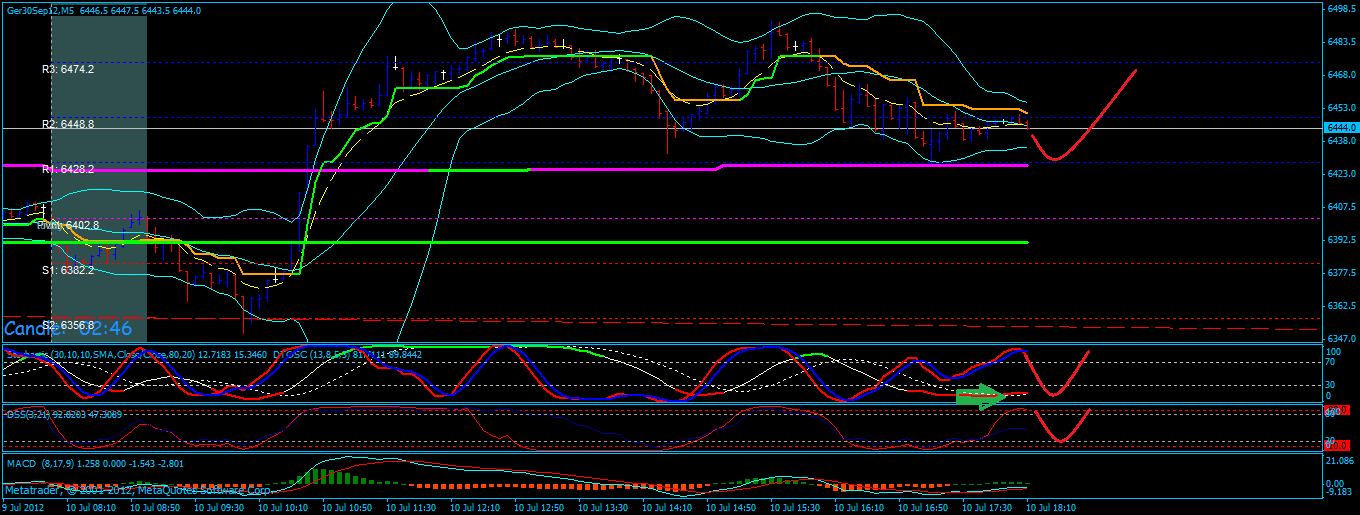
Task: Click the stochastic scale value 100
Action: point(1333,352)
